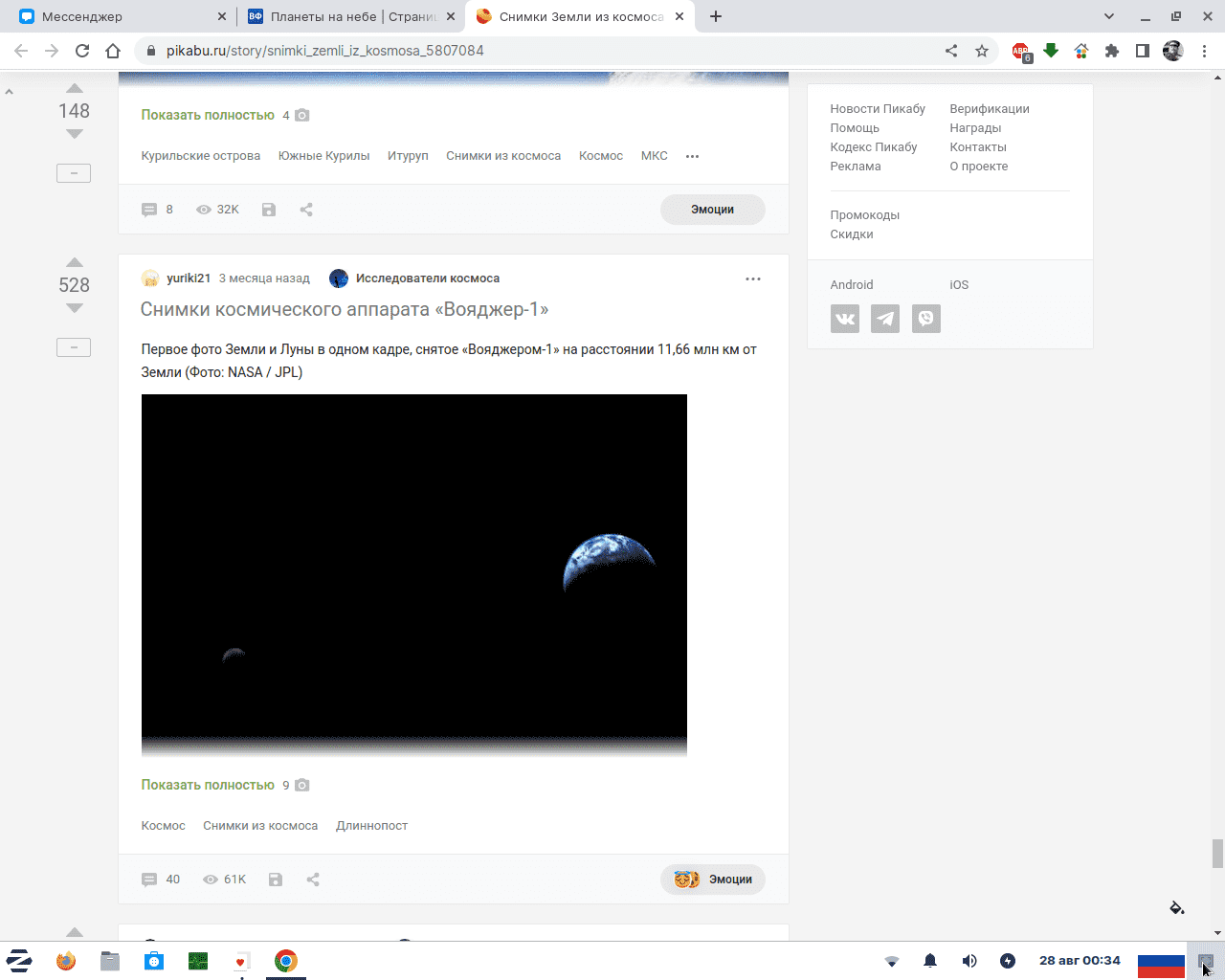Switch to Планеты на небе tab

pyautogui.click(x=350, y=16)
